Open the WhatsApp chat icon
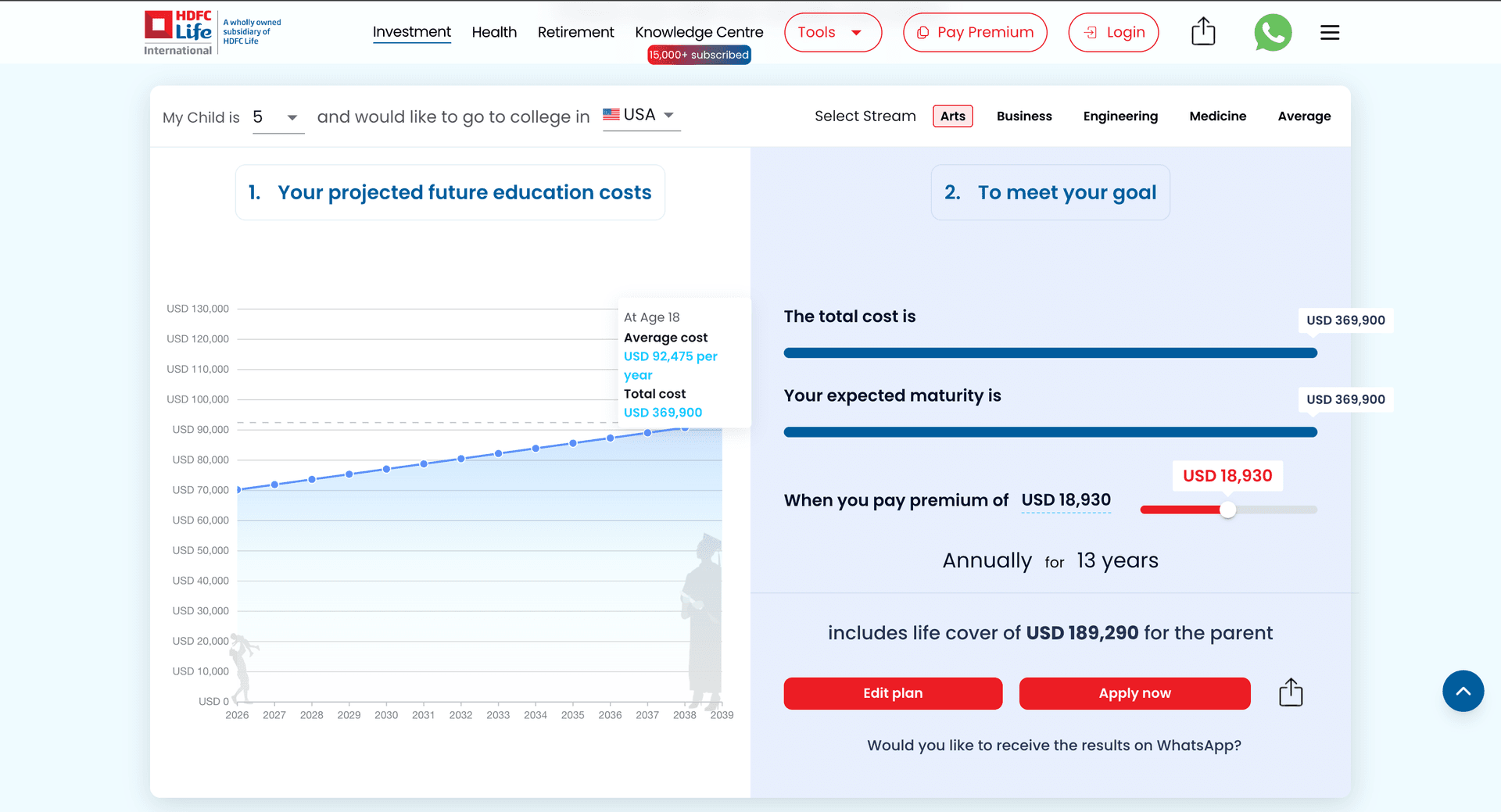 tap(1273, 33)
